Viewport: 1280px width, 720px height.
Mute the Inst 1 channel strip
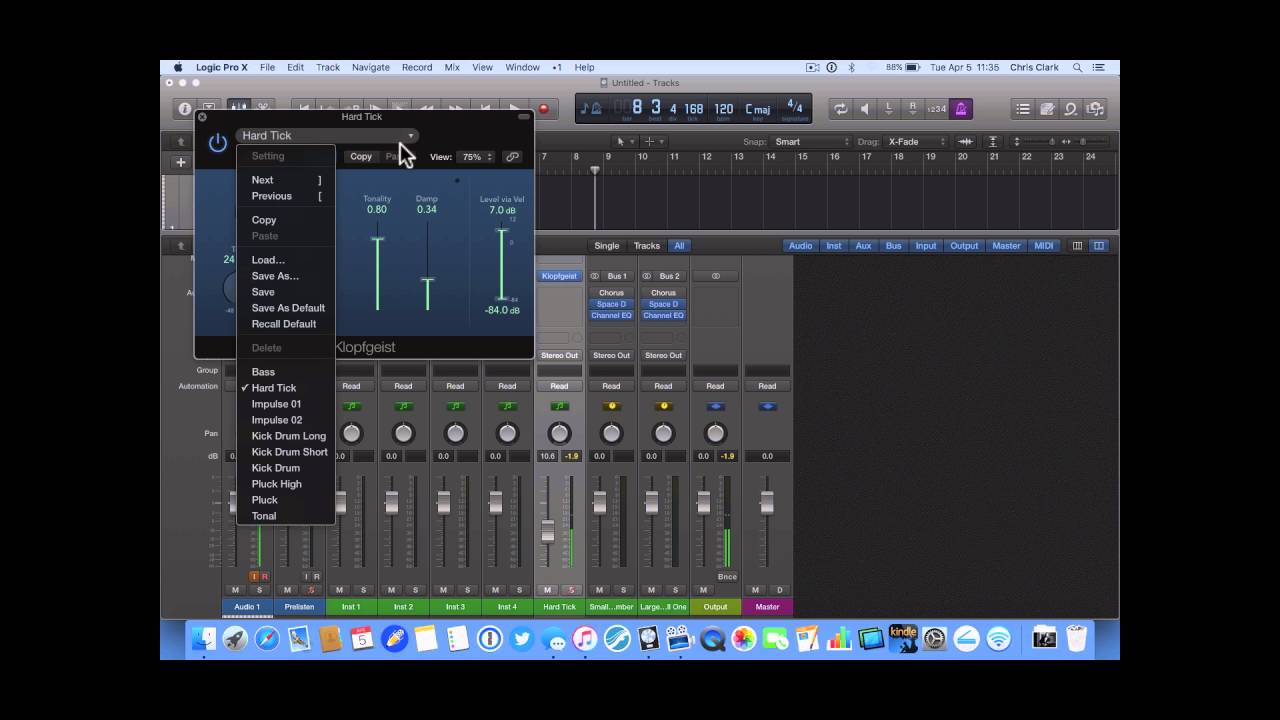[339, 590]
